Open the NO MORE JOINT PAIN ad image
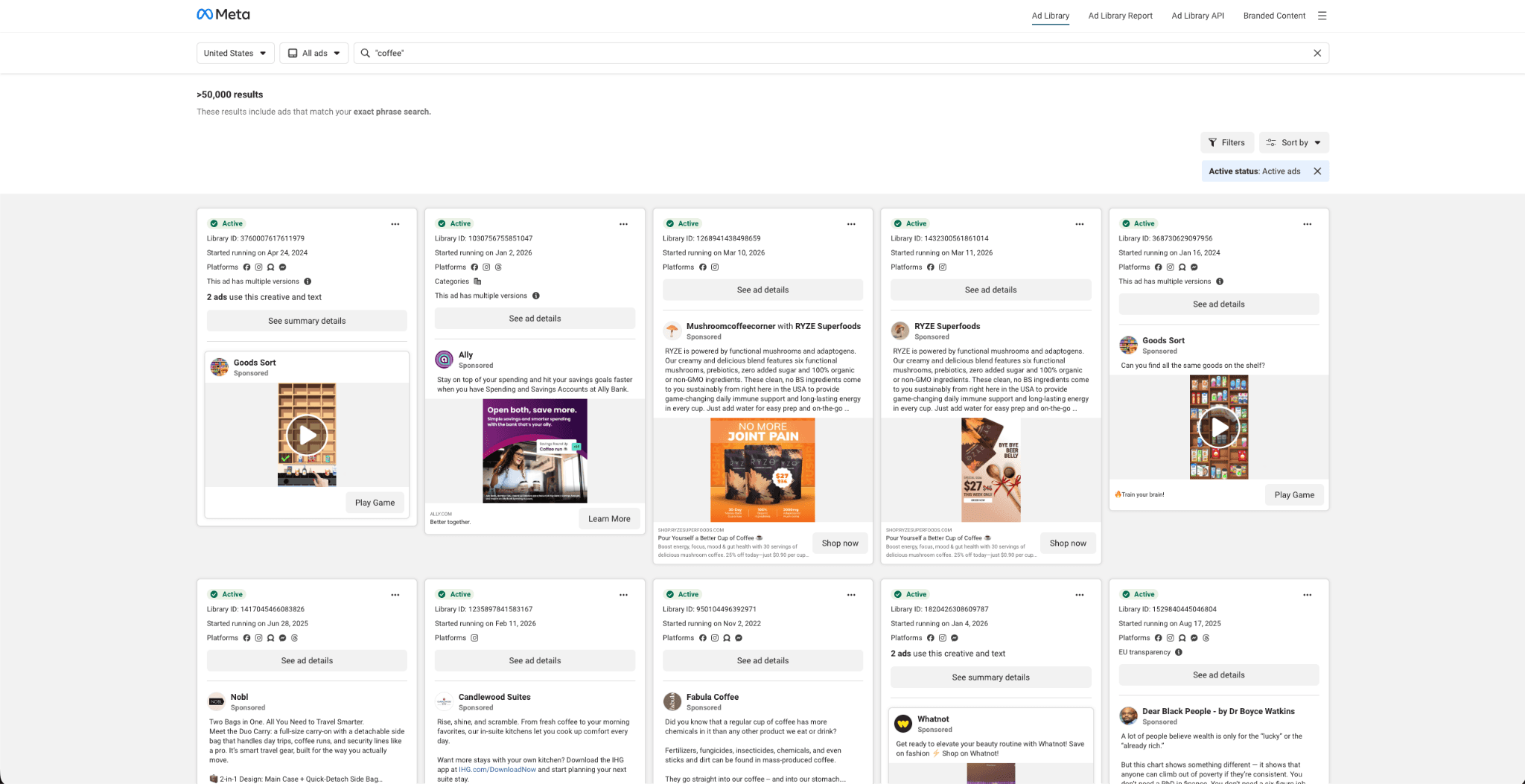The image size is (1525, 784). point(762,470)
